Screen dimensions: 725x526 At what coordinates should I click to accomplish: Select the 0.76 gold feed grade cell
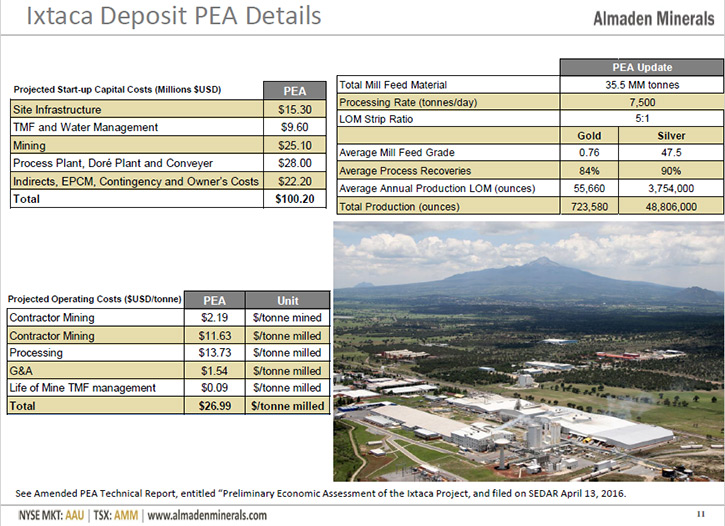[x=589, y=153]
